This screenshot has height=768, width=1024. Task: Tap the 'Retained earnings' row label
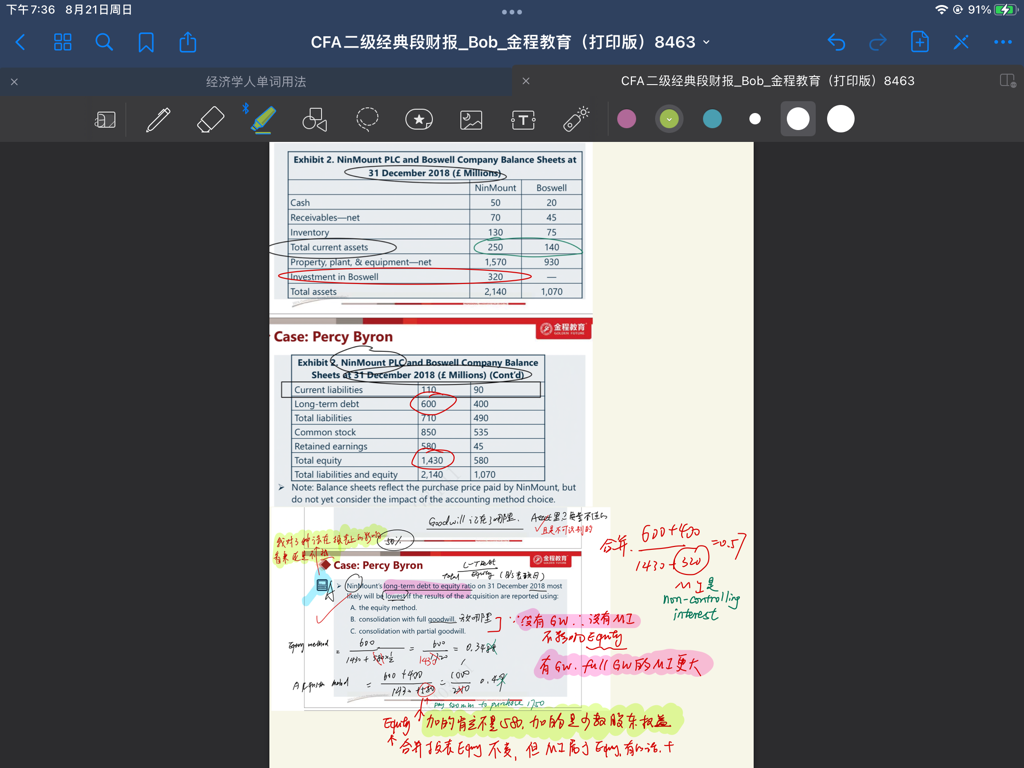click(x=330, y=447)
